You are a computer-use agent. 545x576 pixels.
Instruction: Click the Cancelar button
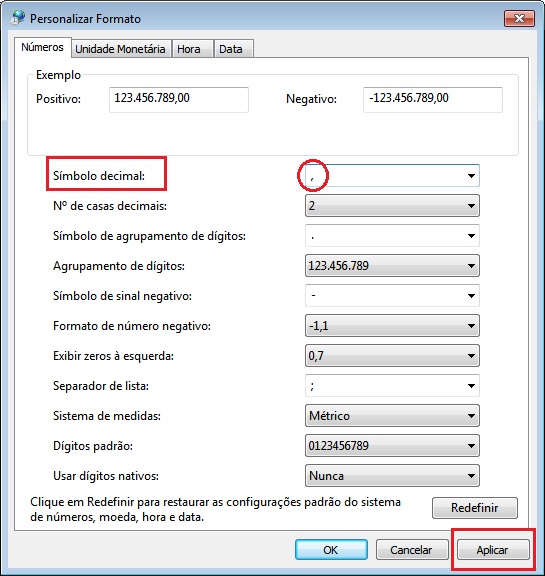pyautogui.click(x=412, y=550)
